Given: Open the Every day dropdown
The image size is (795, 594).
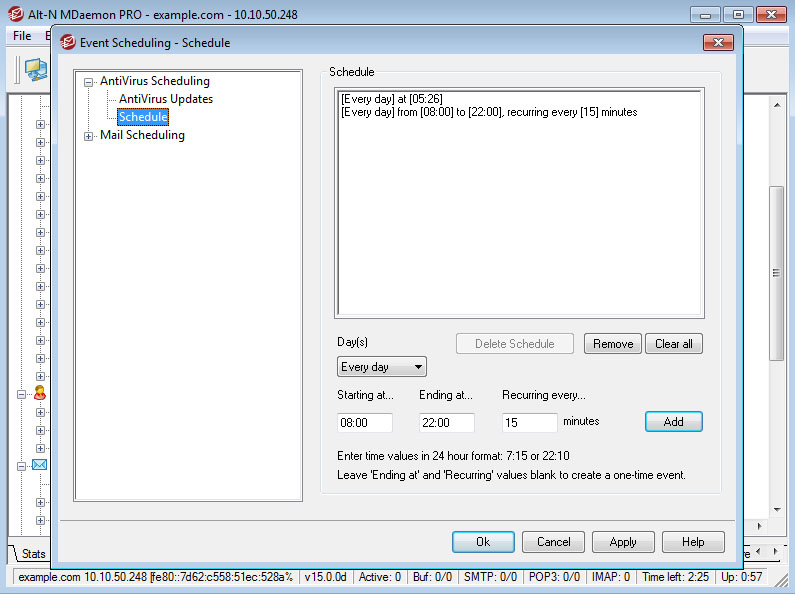Looking at the screenshot, I should pos(381,366).
